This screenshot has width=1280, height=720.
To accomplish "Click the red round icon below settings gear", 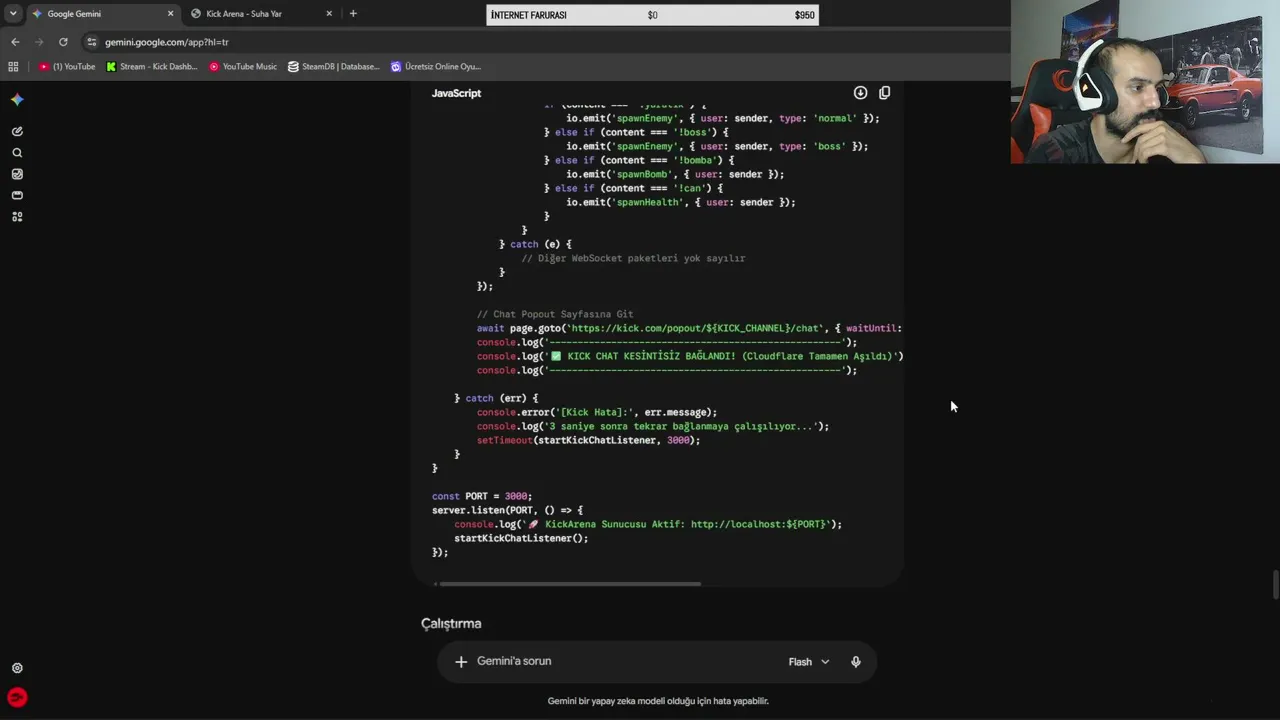I will tap(17, 698).
